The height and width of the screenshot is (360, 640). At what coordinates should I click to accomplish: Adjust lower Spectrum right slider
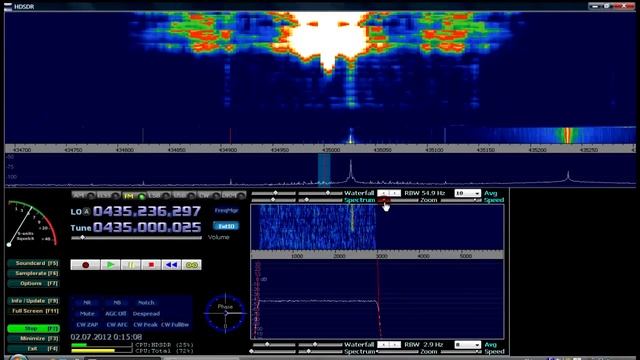(320, 352)
